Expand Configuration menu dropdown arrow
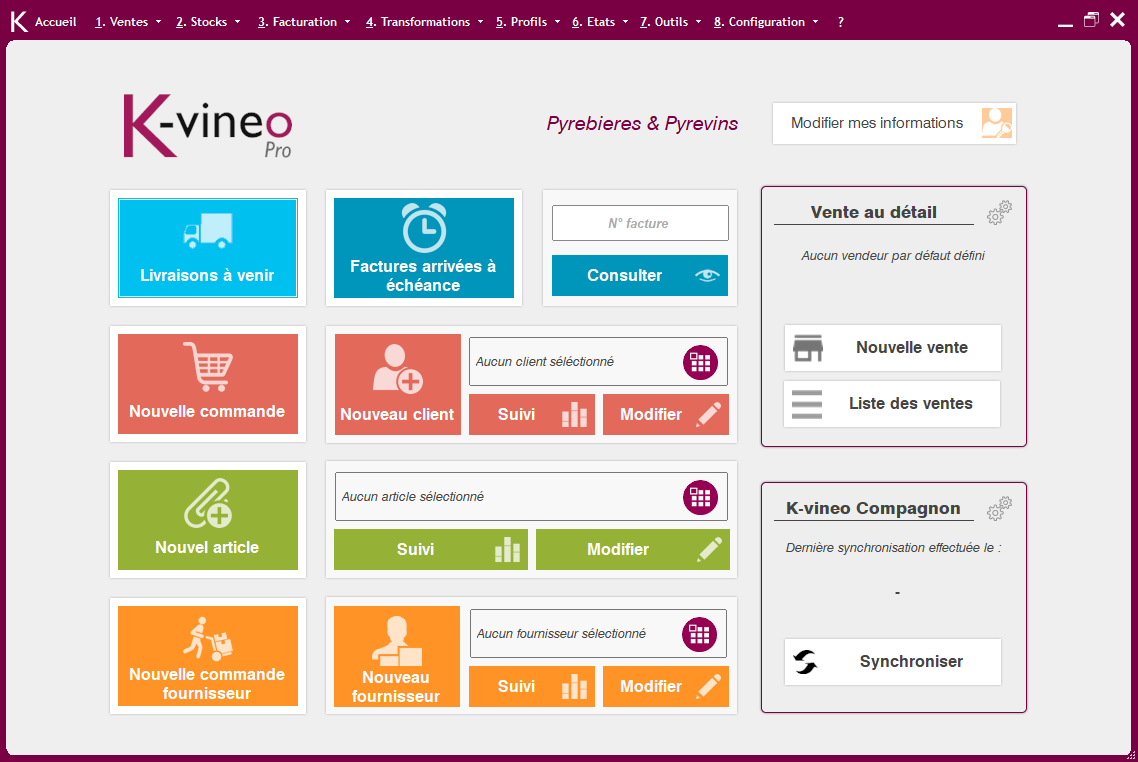The image size is (1138, 762). pos(816,22)
